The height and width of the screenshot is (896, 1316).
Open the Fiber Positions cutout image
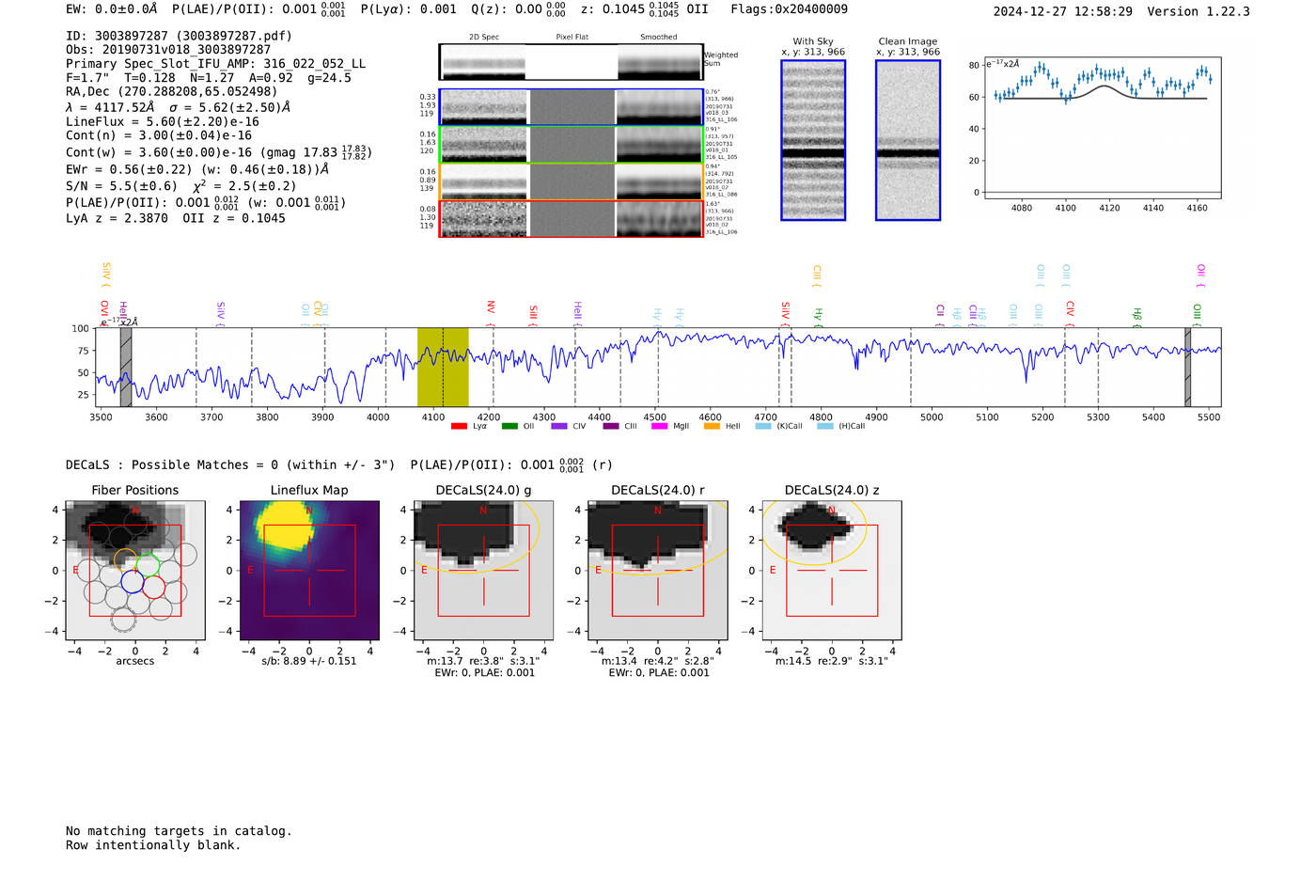pyautogui.click(x=135, y=570)
